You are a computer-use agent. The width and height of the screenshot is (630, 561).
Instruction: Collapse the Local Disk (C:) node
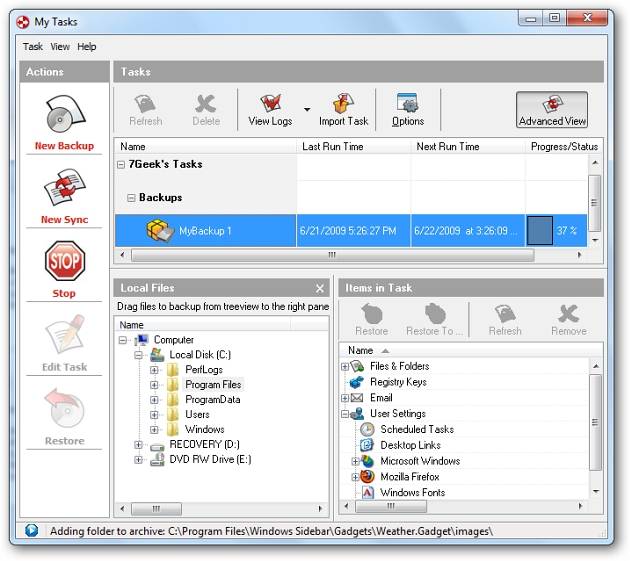[139, 355]
